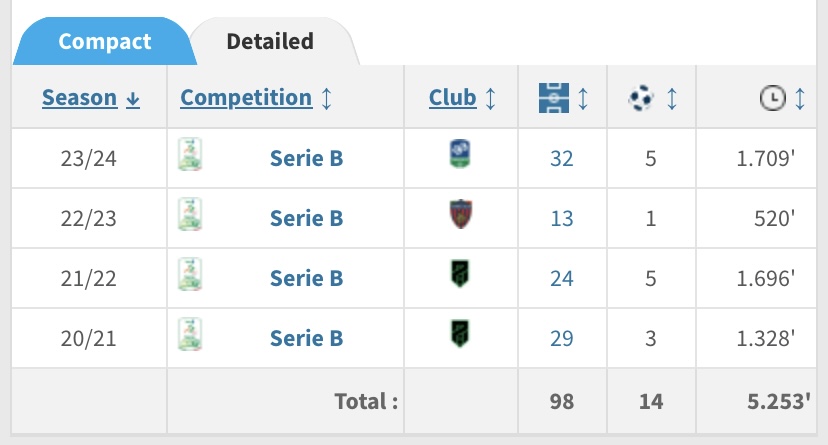Open the 21/22 season club crest
Screen dimensions: 828x445
coord(460,274)
